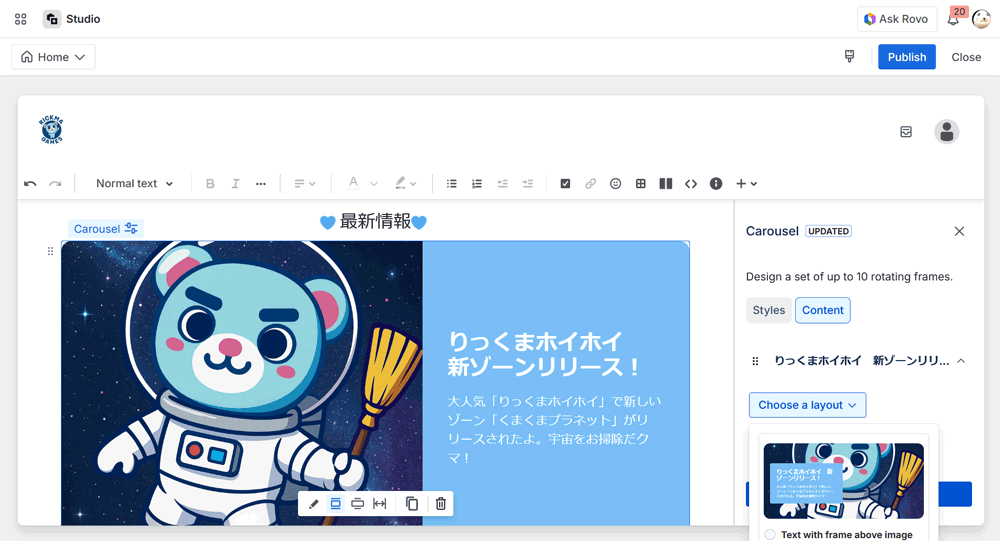1000x541 pixels.
Task: Expand the text color chevron
Action: [374, 184]
